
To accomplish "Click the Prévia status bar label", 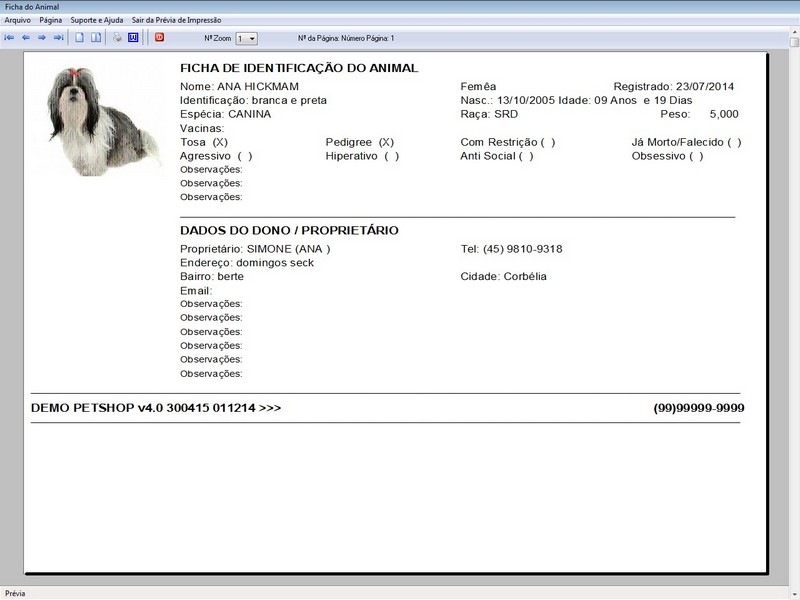I will pyautogui.click(x=16, y=591).
